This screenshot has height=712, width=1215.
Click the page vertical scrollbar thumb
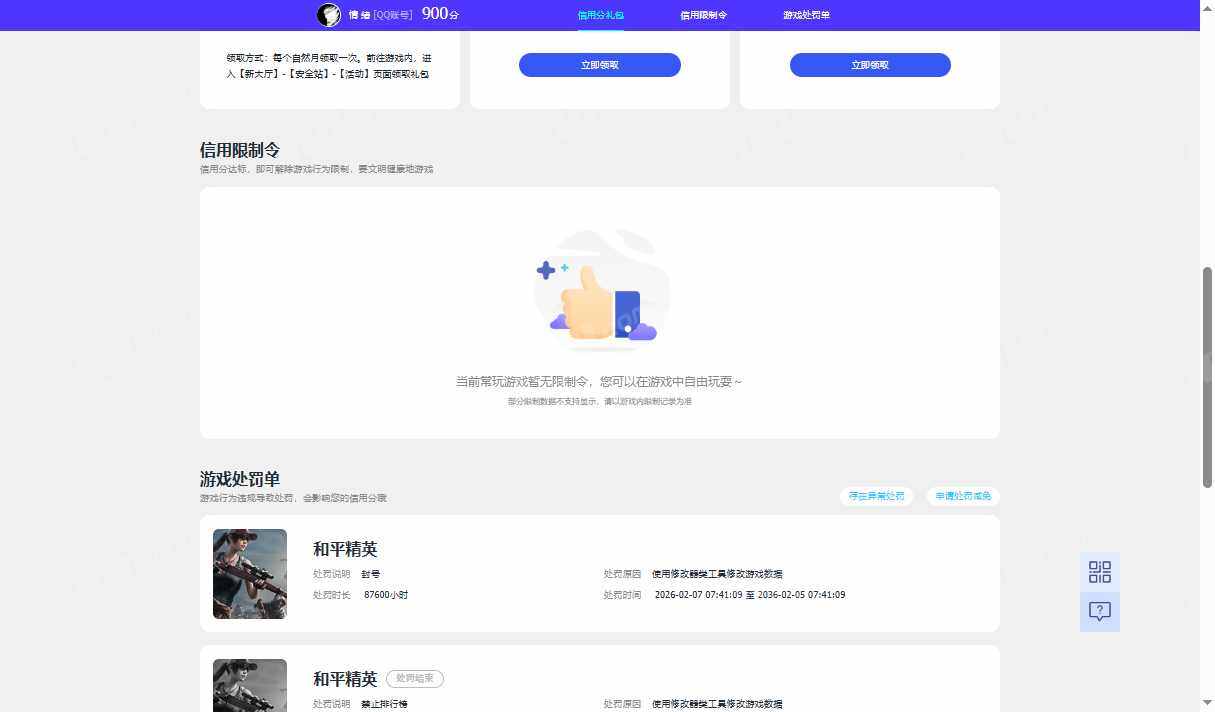tap(1207, 377)
